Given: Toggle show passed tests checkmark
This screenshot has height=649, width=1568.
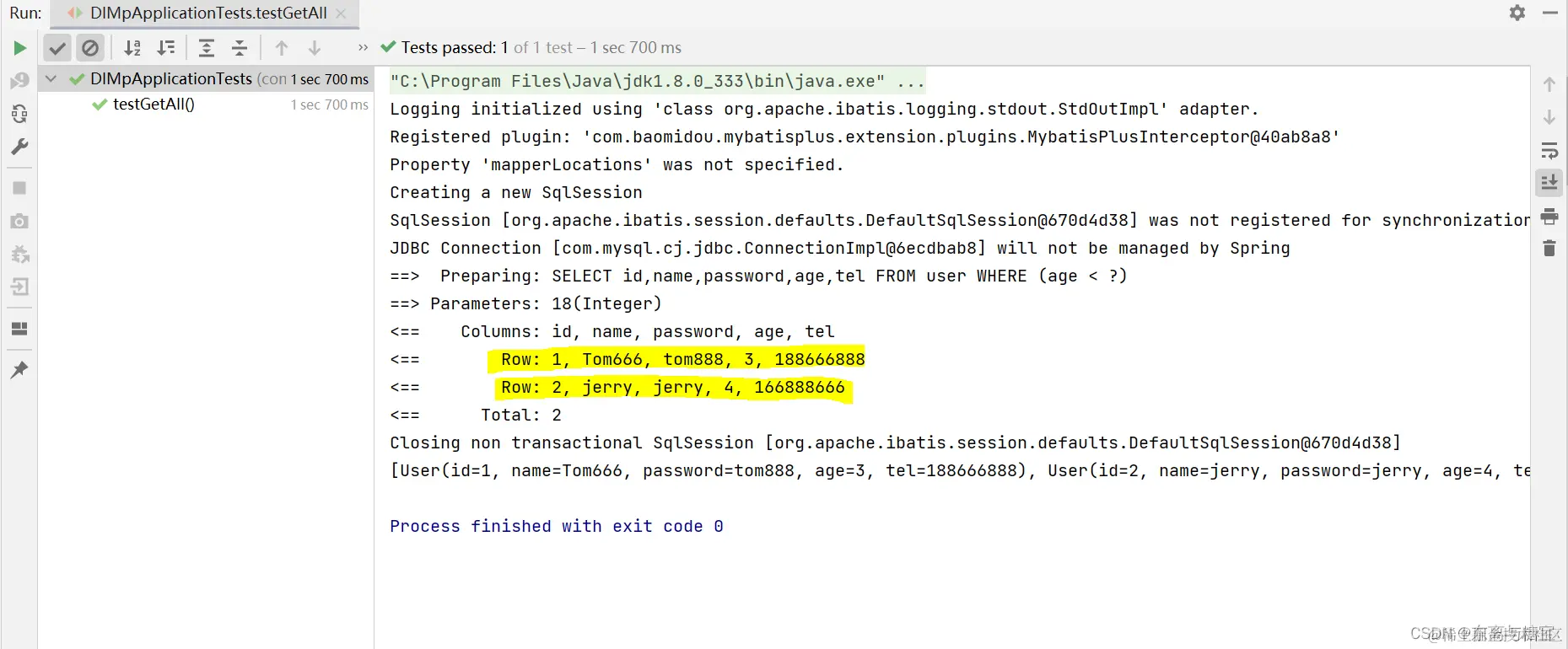Looking at the screenshot, I should click(57, 48).
